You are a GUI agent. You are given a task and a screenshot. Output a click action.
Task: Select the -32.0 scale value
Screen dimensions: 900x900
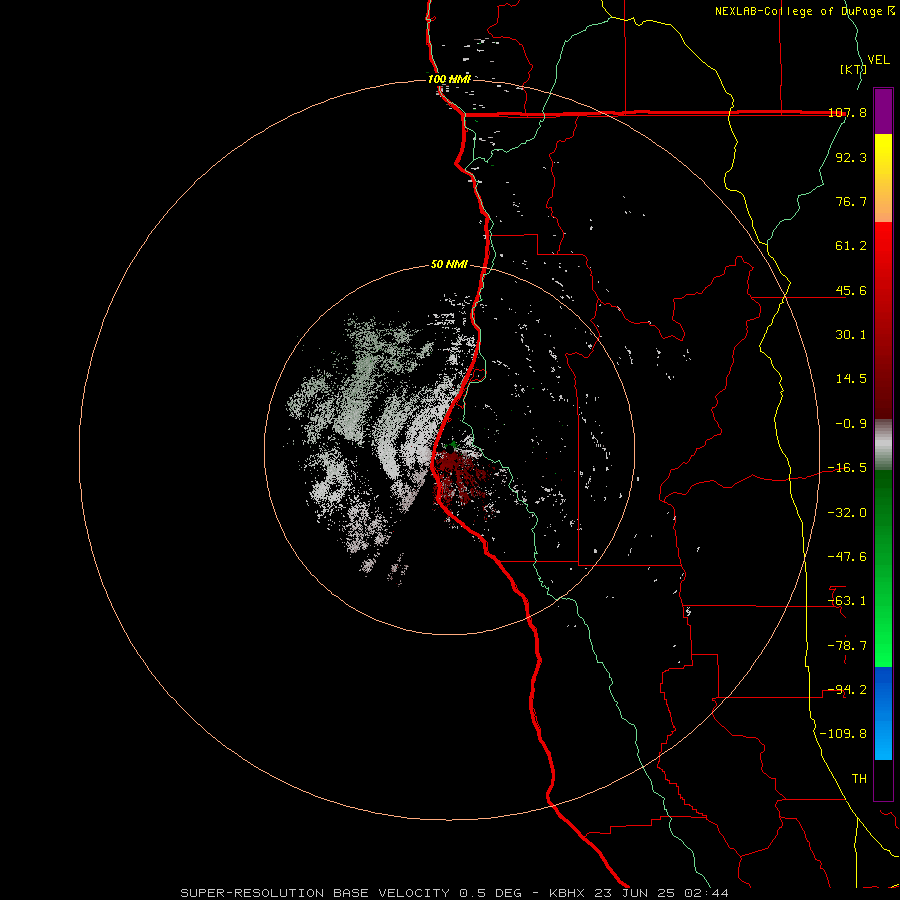coord(848,513)
